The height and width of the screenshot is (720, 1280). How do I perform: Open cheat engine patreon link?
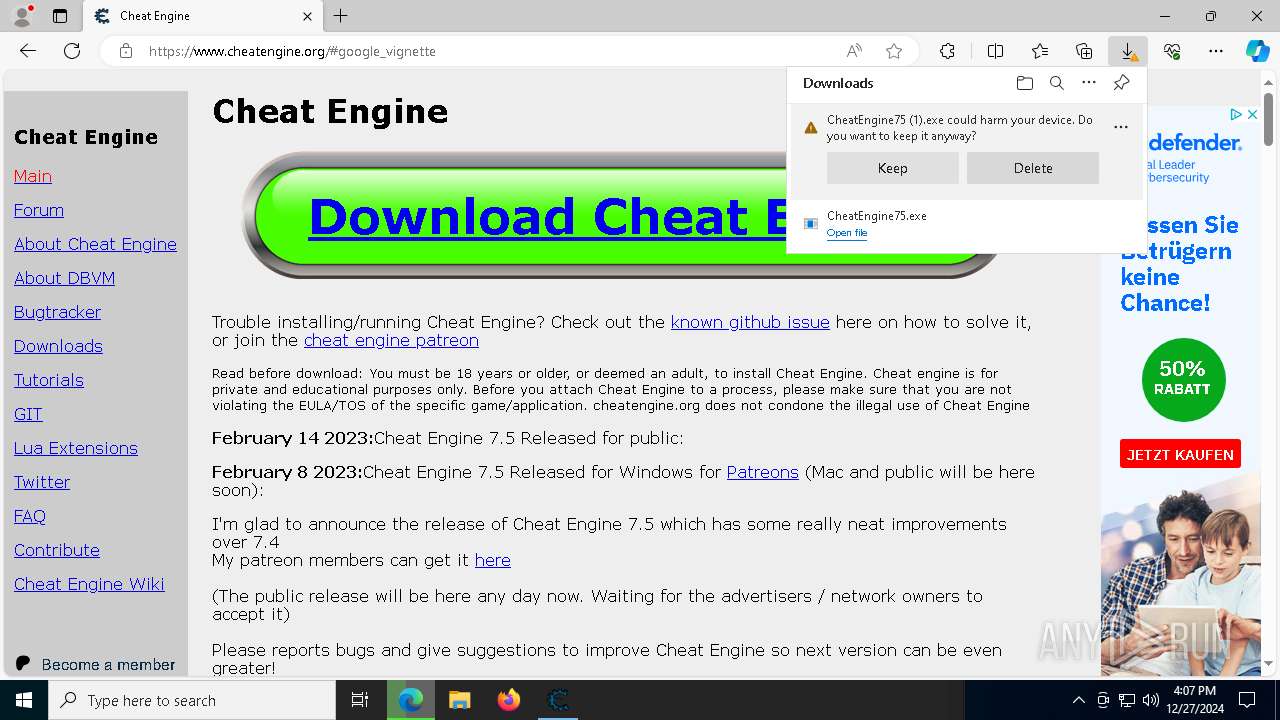[391, 340]
